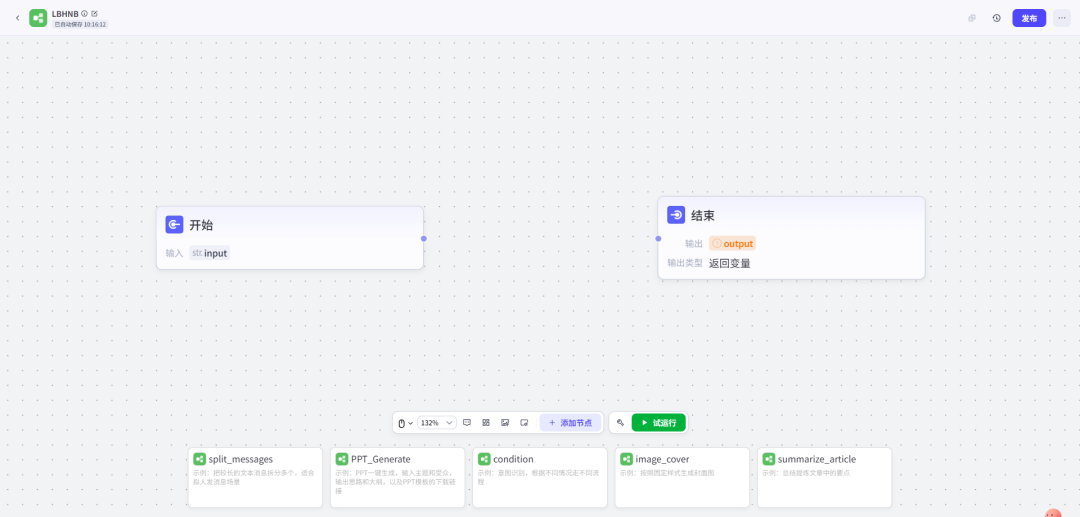The width and height of the screenshot is (1080, 517).
Task: Click the 添加节点 add node button
Action: pos(571,423)
